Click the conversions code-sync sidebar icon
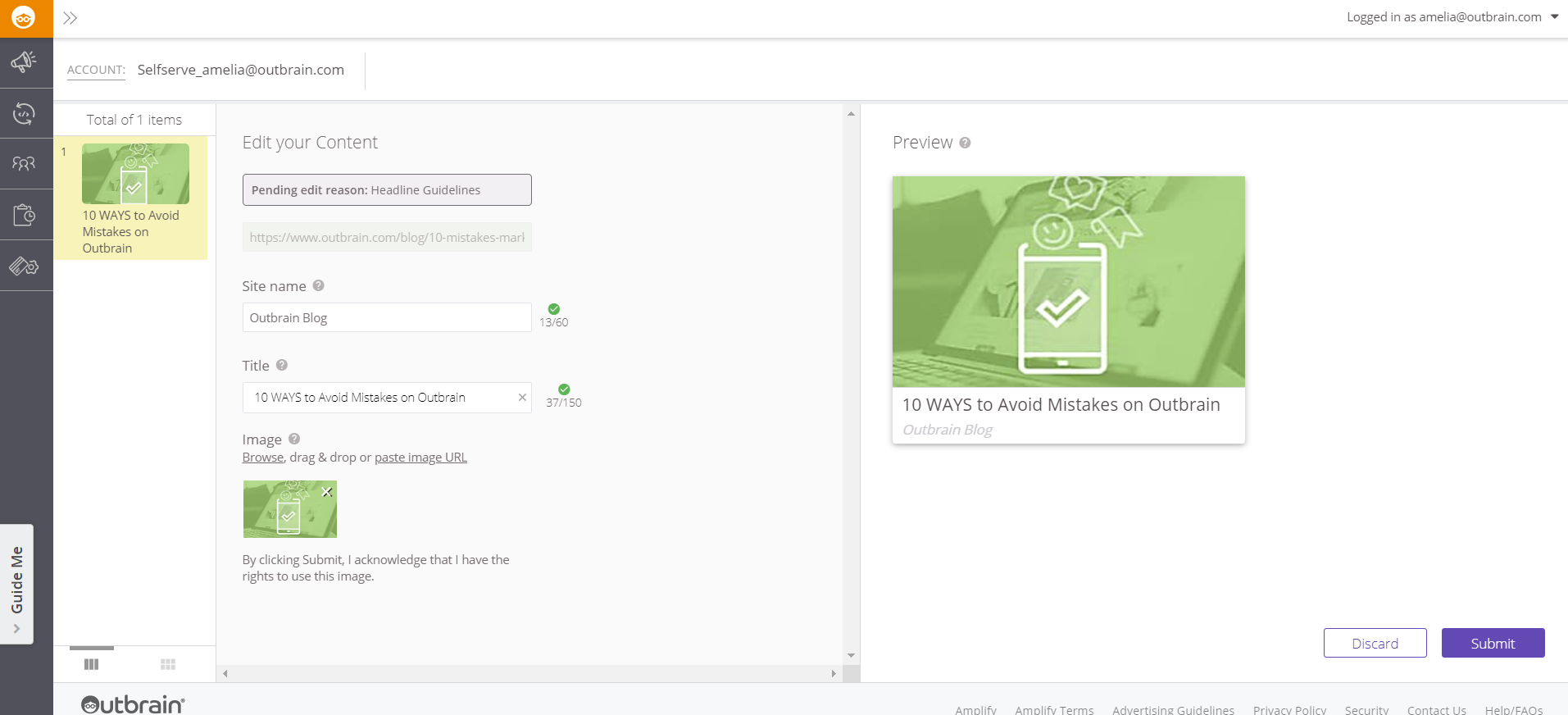 pyautogui.click(x=24, y=113)
